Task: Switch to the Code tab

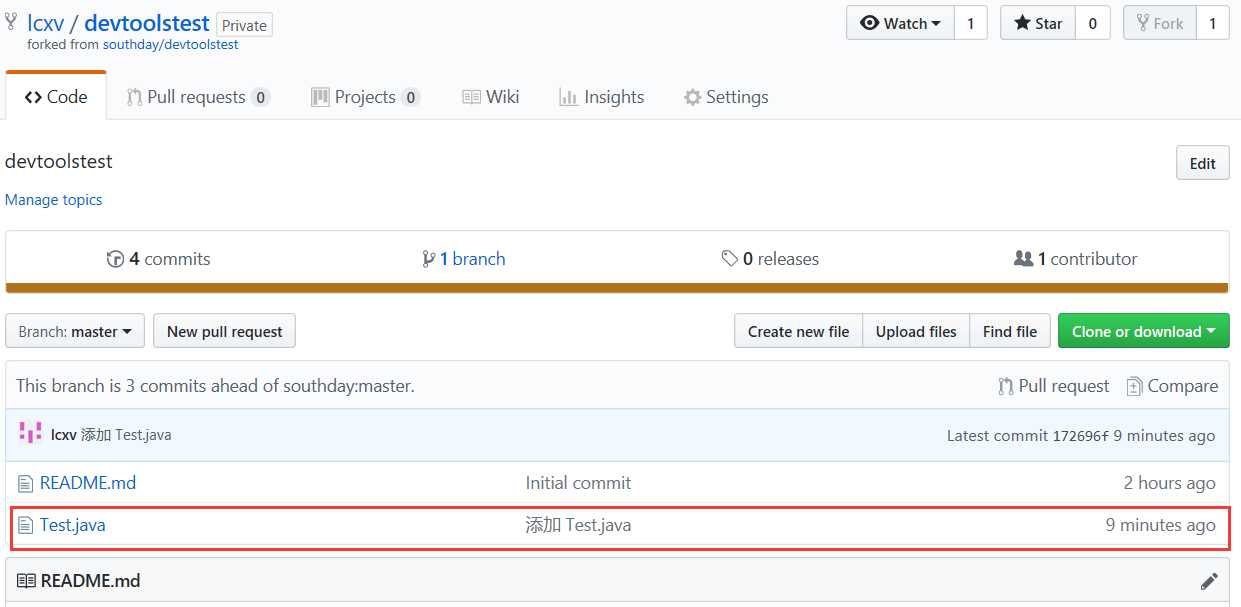Action: coord(56,97)
